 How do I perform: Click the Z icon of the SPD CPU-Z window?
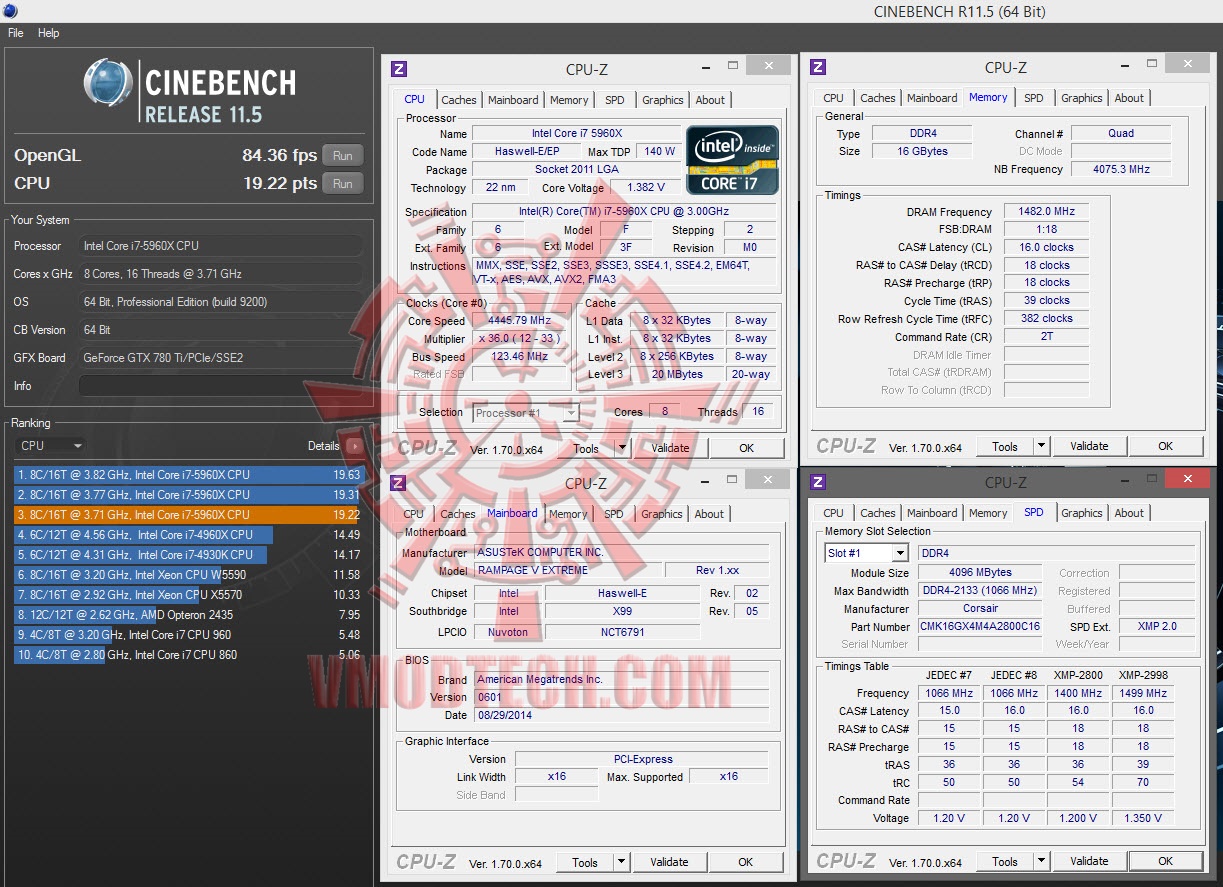(x=818, y=482)
